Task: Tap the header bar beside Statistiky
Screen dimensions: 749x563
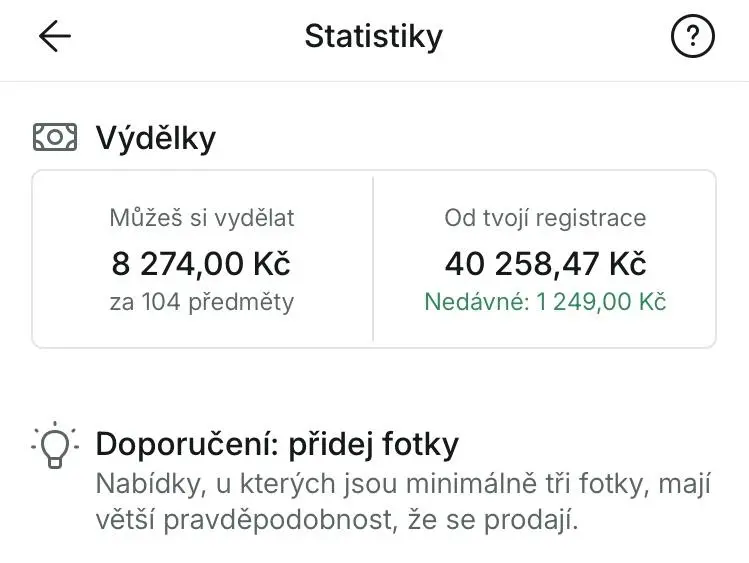Action: coord(374,41)
